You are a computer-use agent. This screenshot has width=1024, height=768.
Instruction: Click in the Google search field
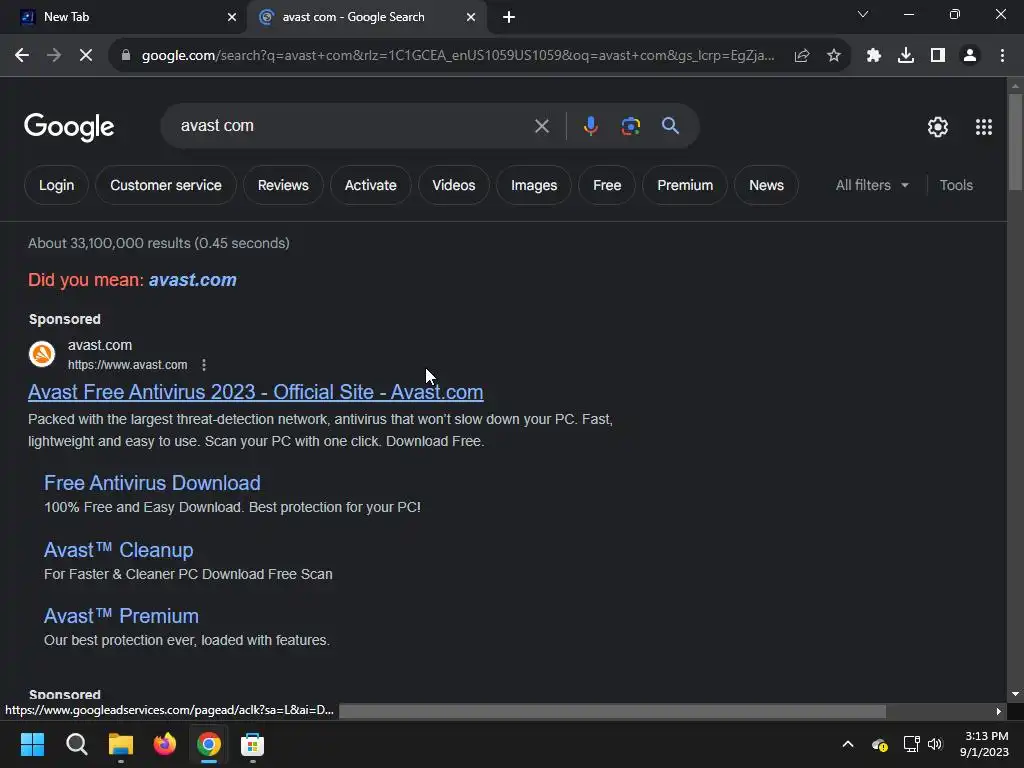click(353, 126)
